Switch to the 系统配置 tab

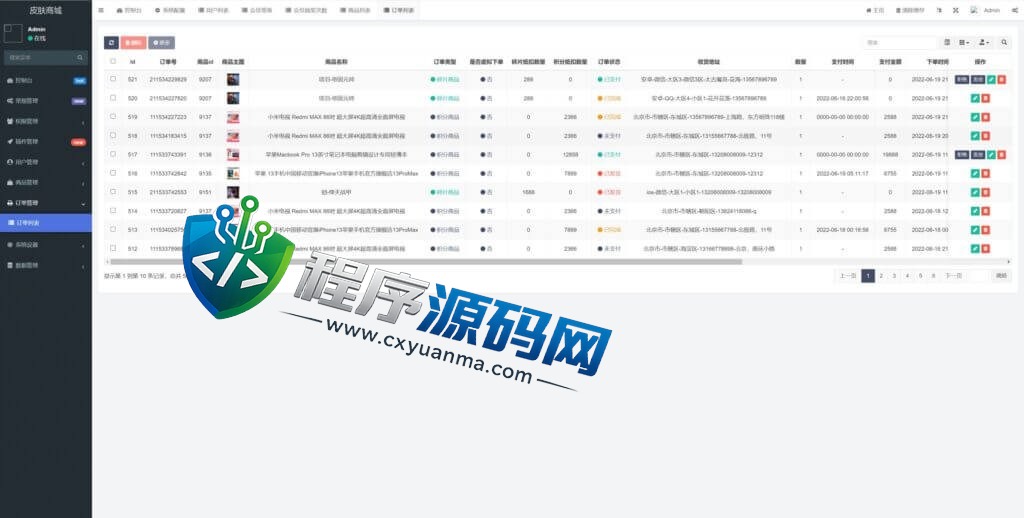pos(169,10)
